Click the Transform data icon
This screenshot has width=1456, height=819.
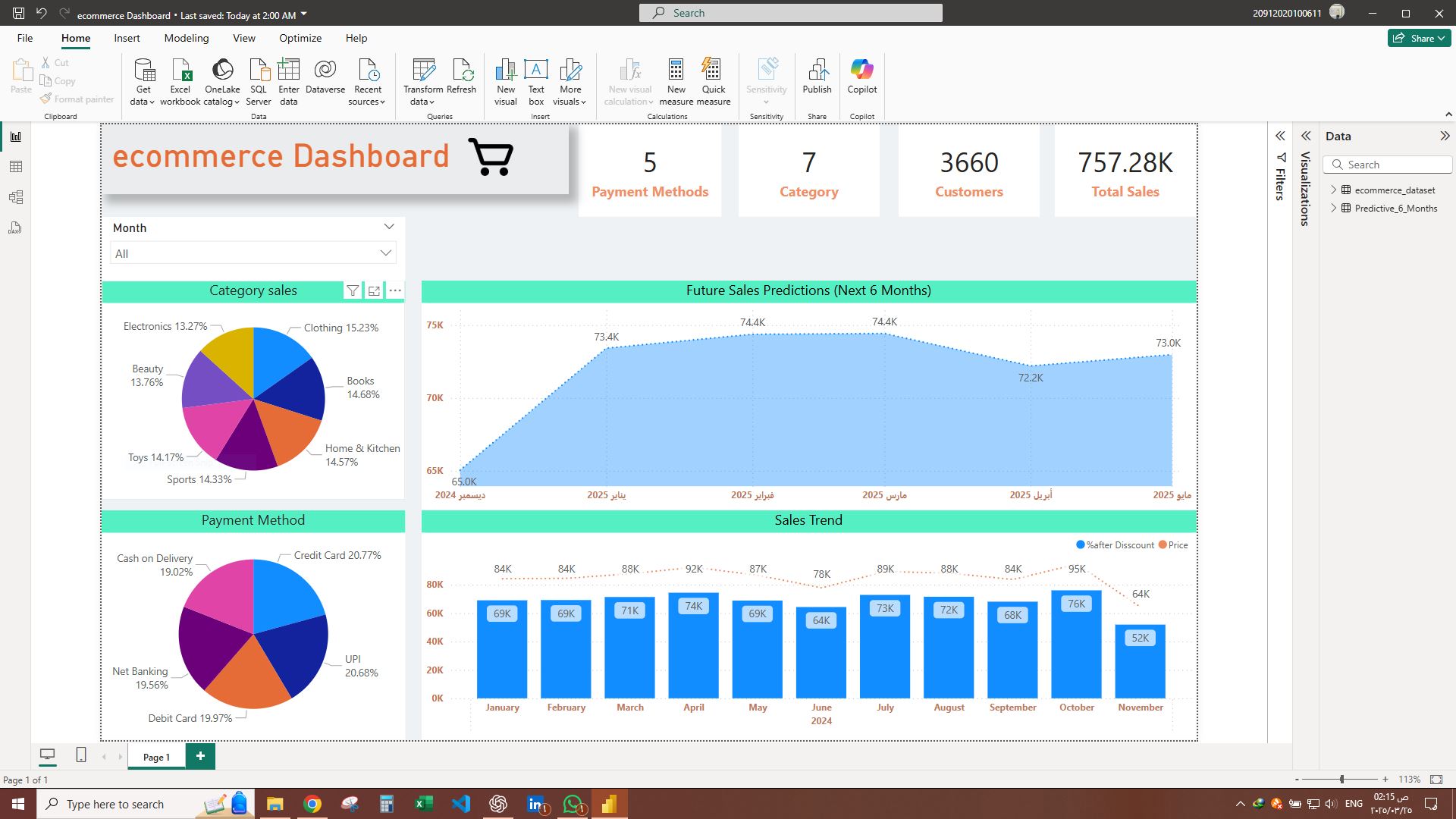tap(423, 71)
